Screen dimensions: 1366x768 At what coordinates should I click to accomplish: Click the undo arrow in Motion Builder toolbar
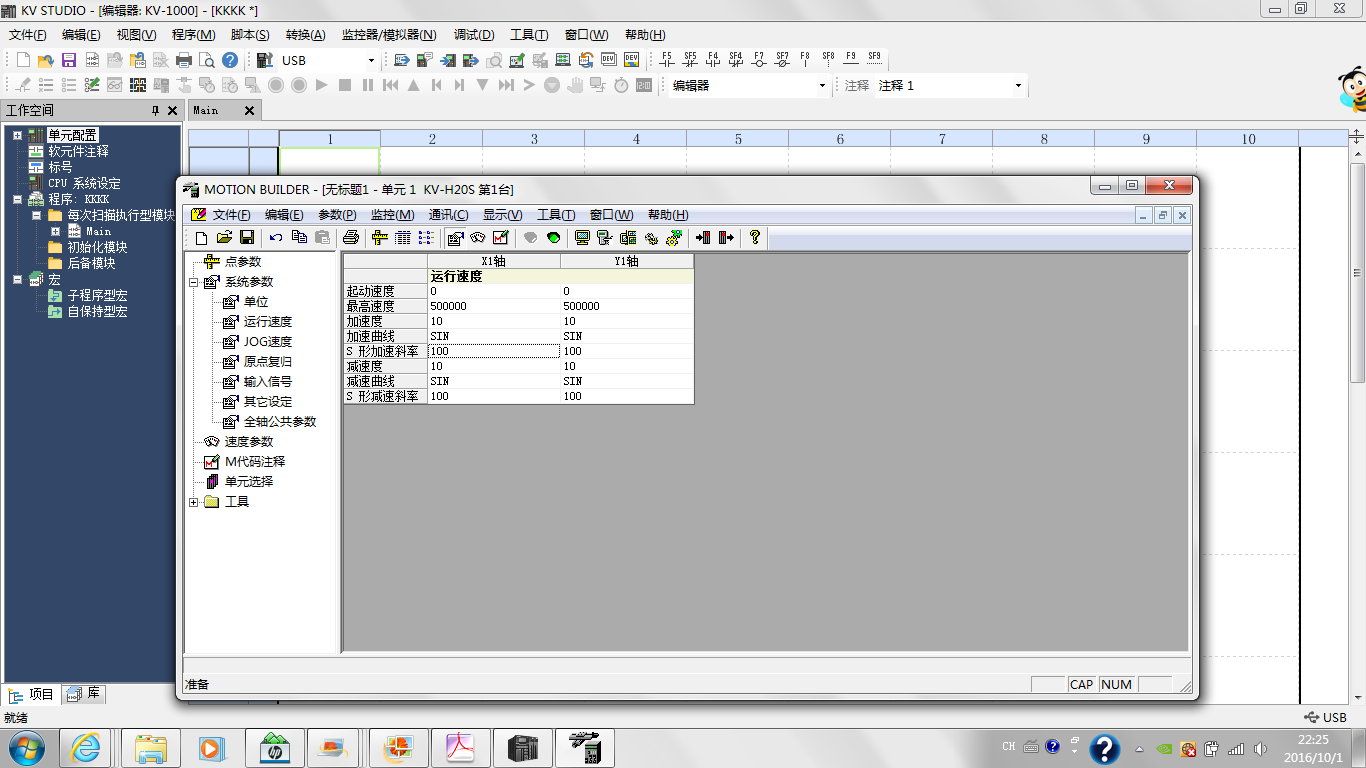pos(275,238)
